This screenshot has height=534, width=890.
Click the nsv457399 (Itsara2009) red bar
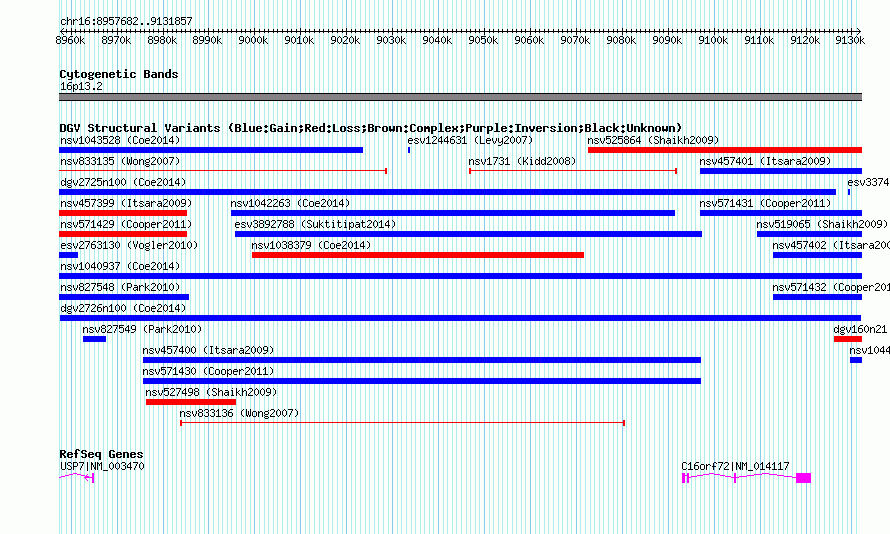click(123, 213)
